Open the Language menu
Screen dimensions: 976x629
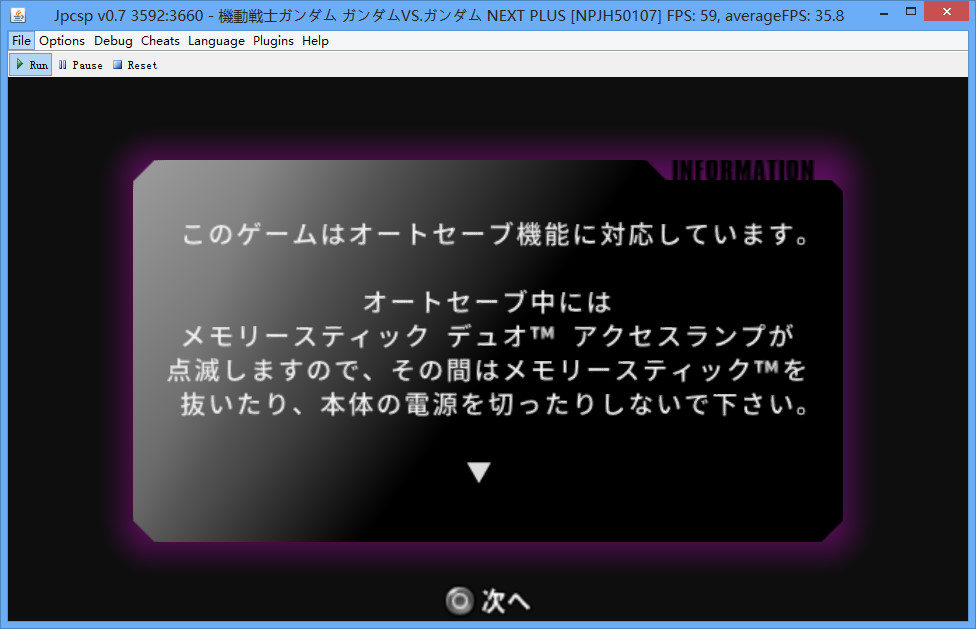point(216,41)
